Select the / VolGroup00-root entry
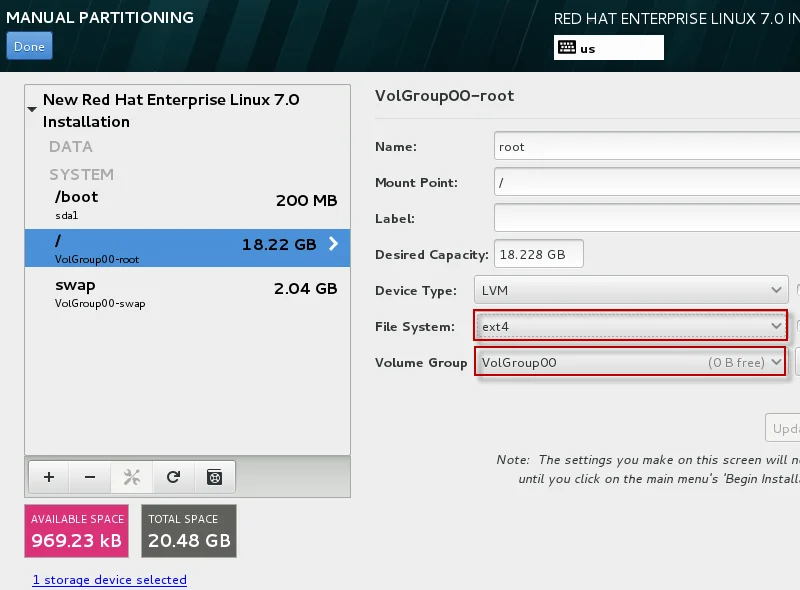 tap(187, 248)
